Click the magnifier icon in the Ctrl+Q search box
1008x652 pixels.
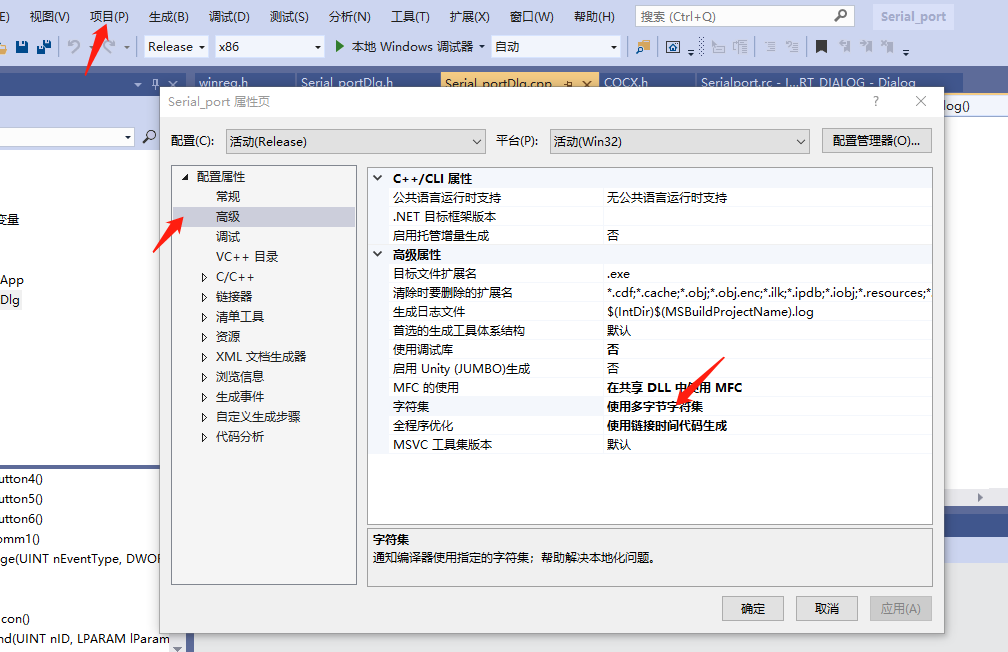pos(840,16)
